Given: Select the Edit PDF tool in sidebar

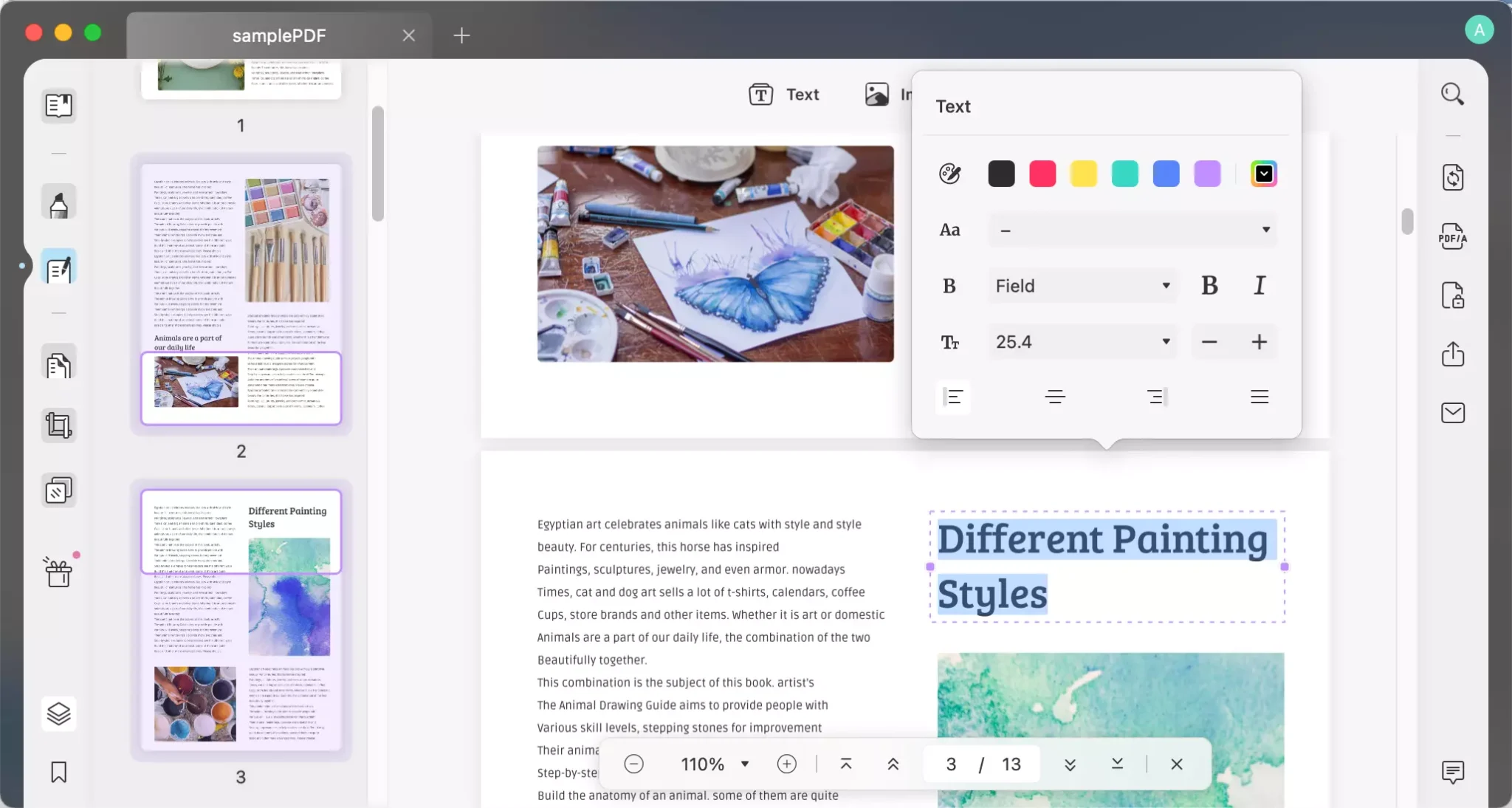Looking at the screenshot, I should (x=58, y=268).
